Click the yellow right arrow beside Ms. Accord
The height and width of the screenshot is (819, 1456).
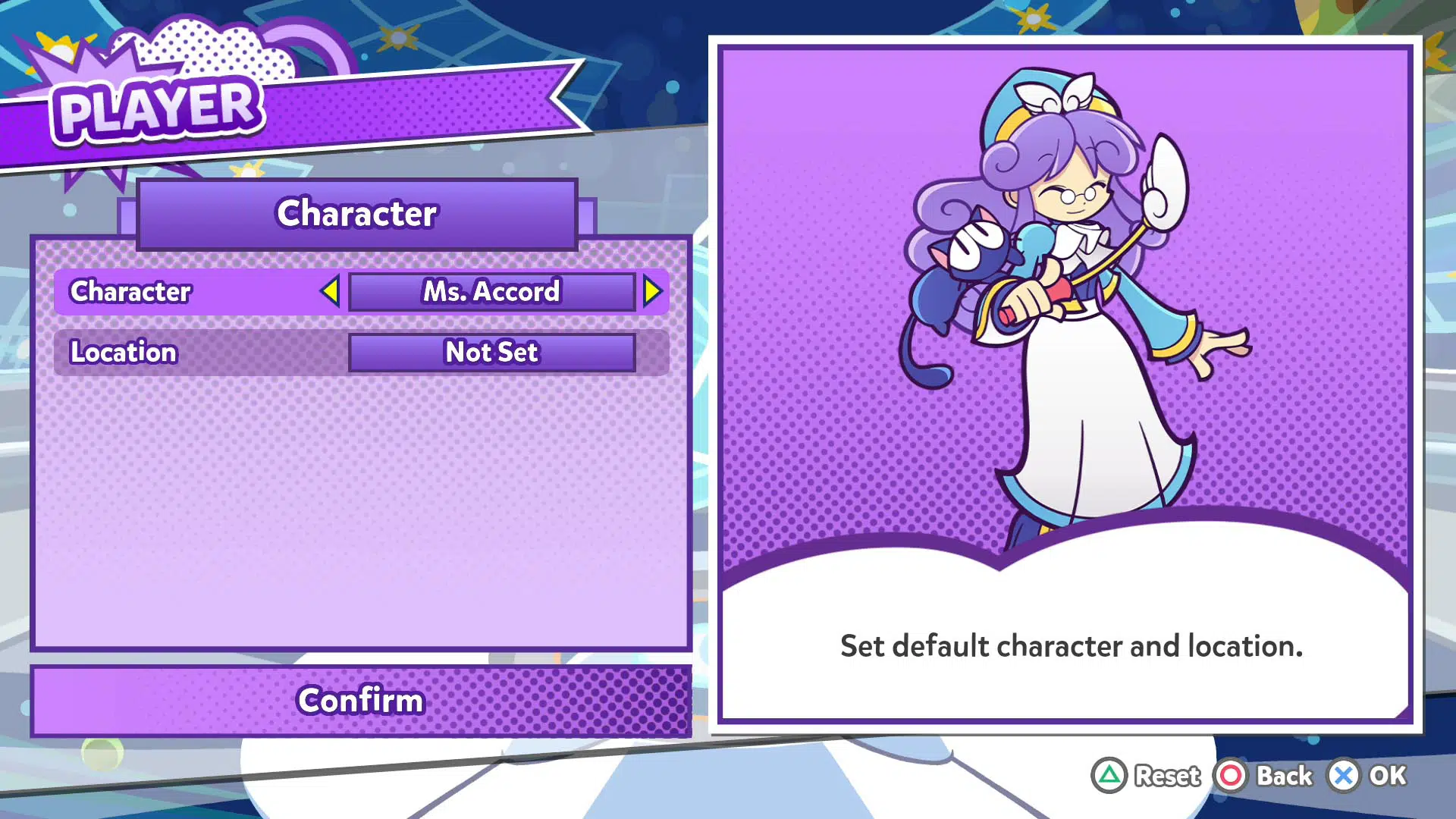tap(652, 291)
